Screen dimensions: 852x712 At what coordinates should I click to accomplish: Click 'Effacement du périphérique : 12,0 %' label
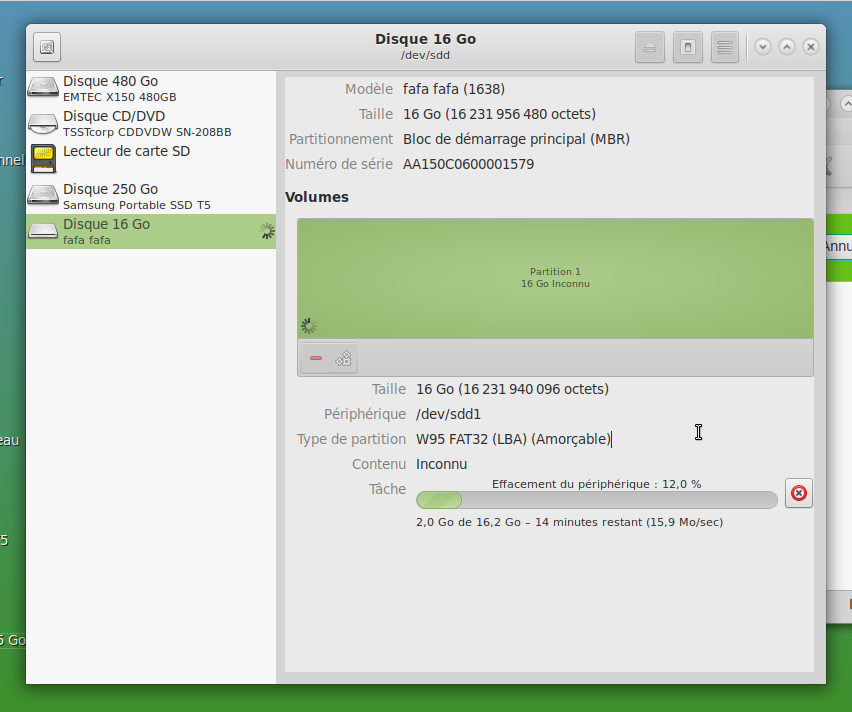[x=597, y=484]
